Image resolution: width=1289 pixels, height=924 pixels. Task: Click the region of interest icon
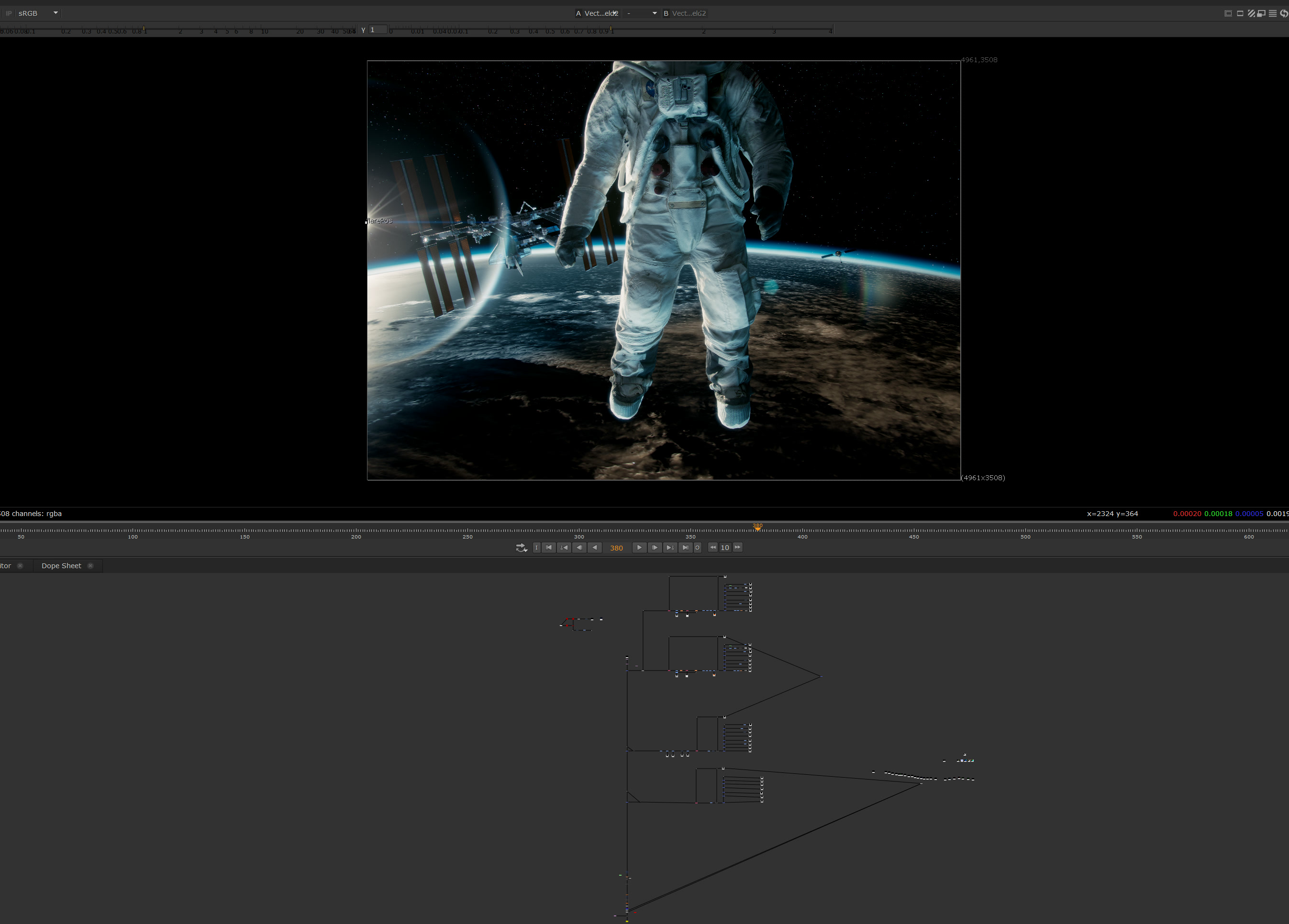(x=1240, y=13)
